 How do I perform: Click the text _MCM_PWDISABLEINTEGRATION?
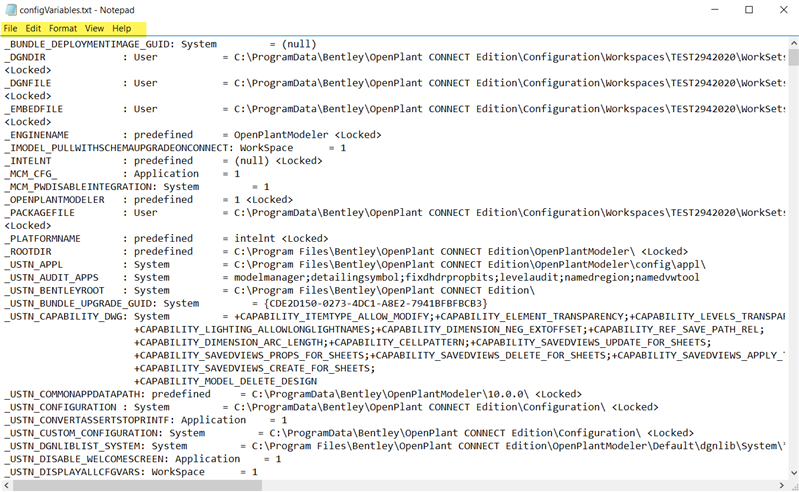tap(78, 187)
